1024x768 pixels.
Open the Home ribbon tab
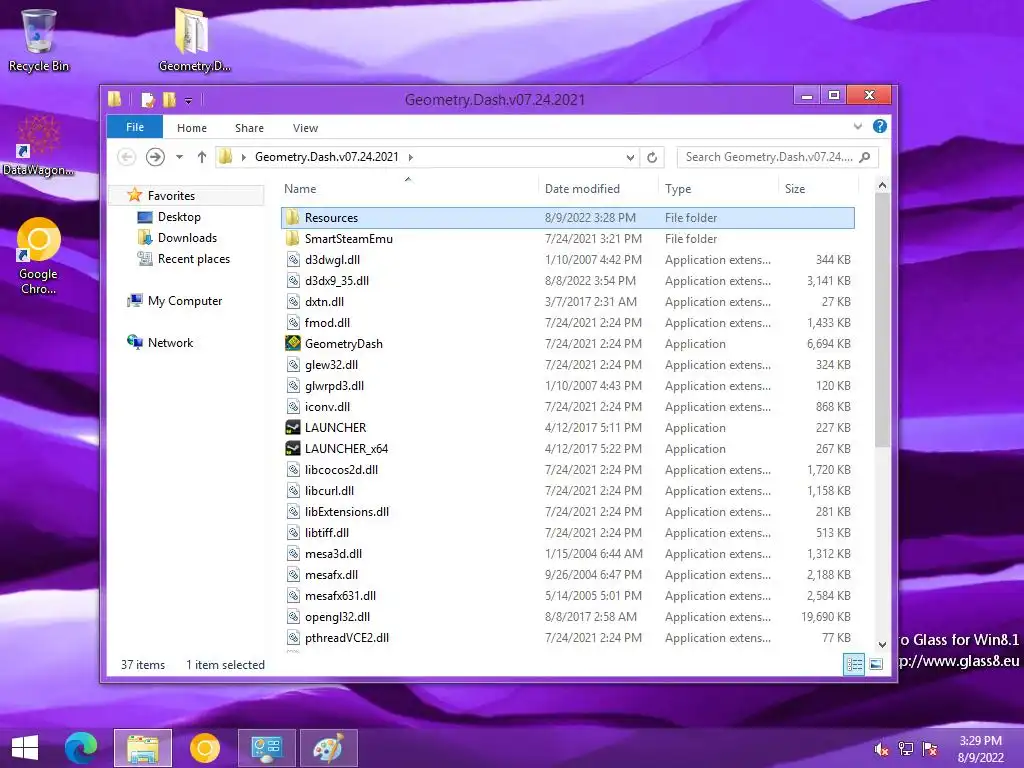click(x=192, y=128)
